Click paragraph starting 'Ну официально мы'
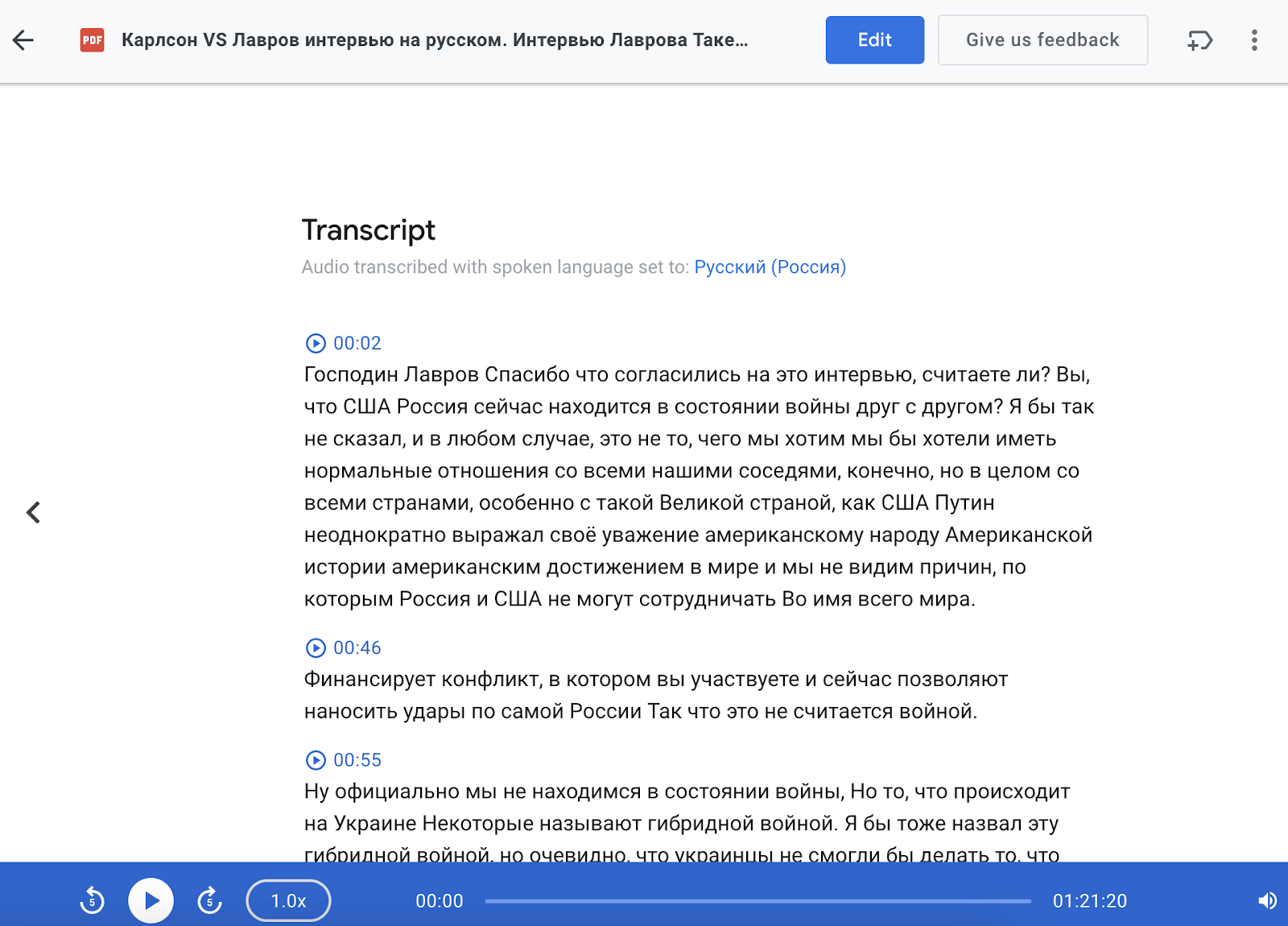Image resolution: width=1288 pixels, height=926 pixels. pos(687,823)
